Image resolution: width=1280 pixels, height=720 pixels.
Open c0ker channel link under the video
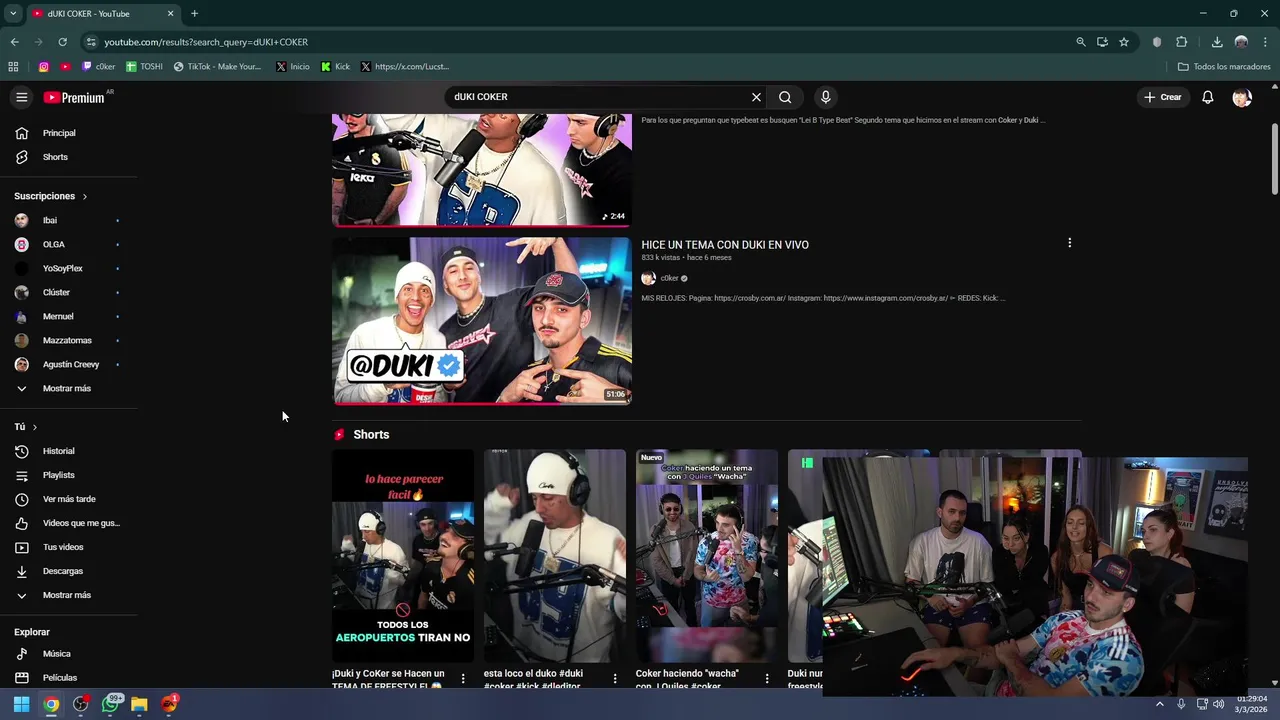[669, 278]
